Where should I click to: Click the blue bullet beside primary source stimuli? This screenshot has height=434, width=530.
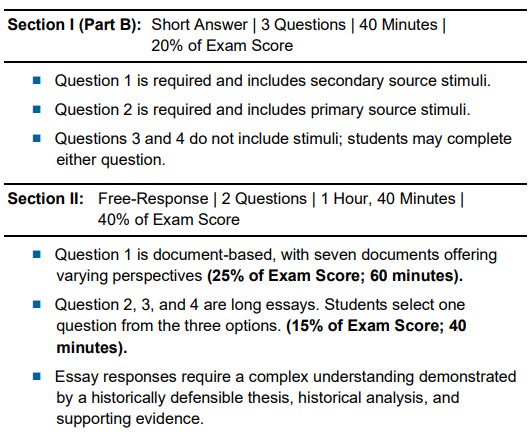pyautogui.click(x=37, y=110)
